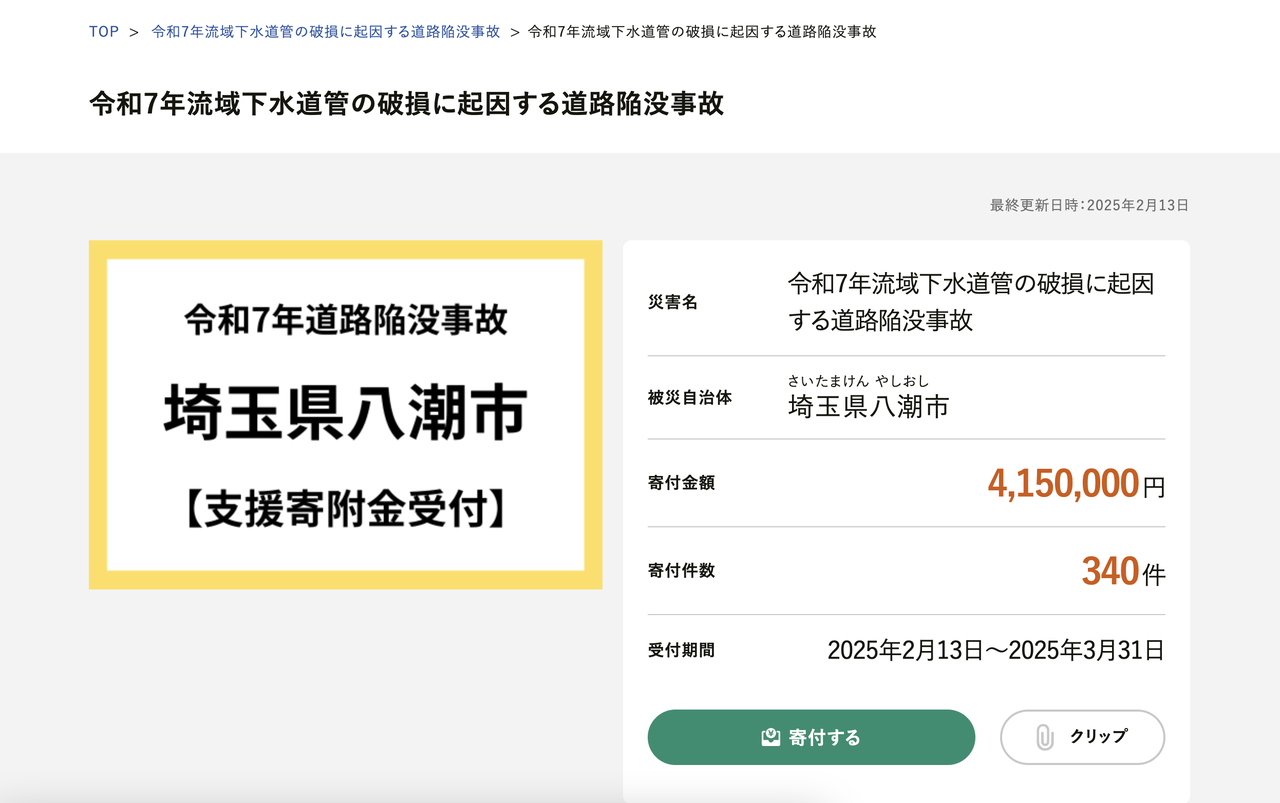Click the クリップ button
This screenshot has width=1280, height=803.
(1082, 737)
